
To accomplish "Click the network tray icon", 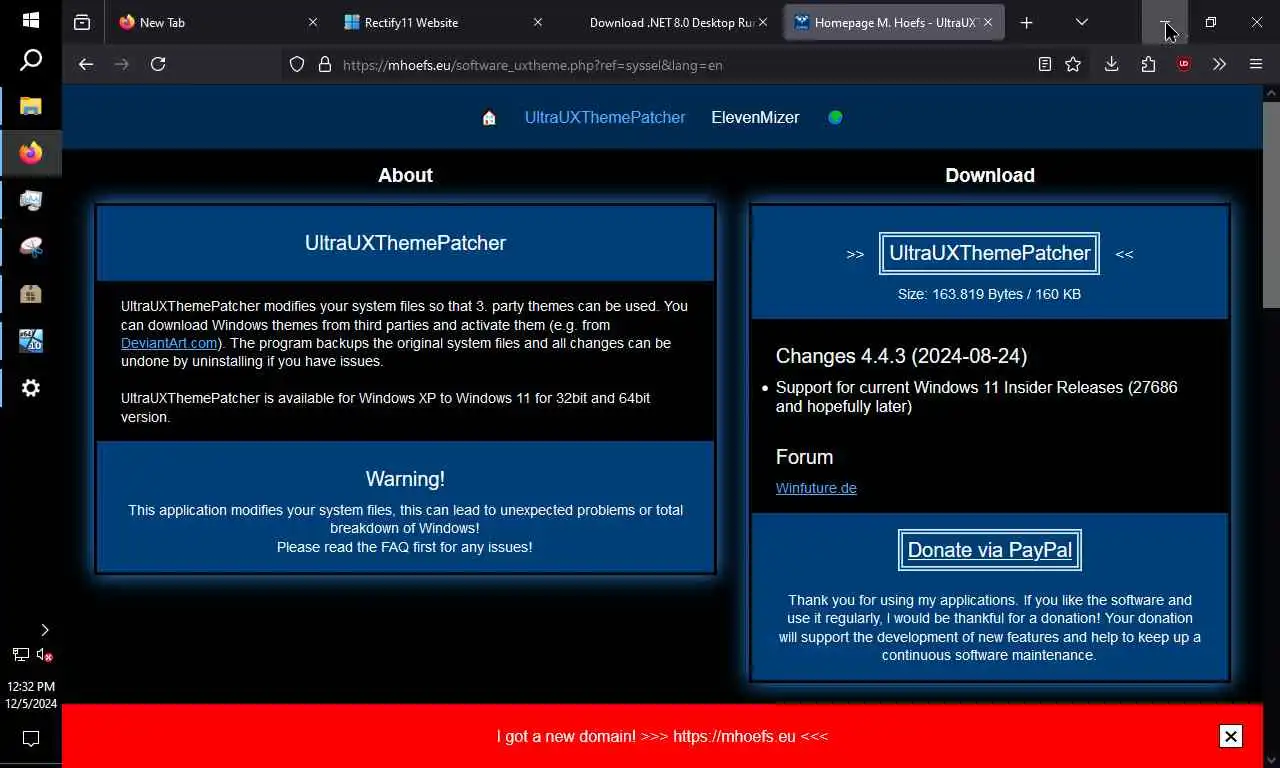I will [x=20, y=655].
